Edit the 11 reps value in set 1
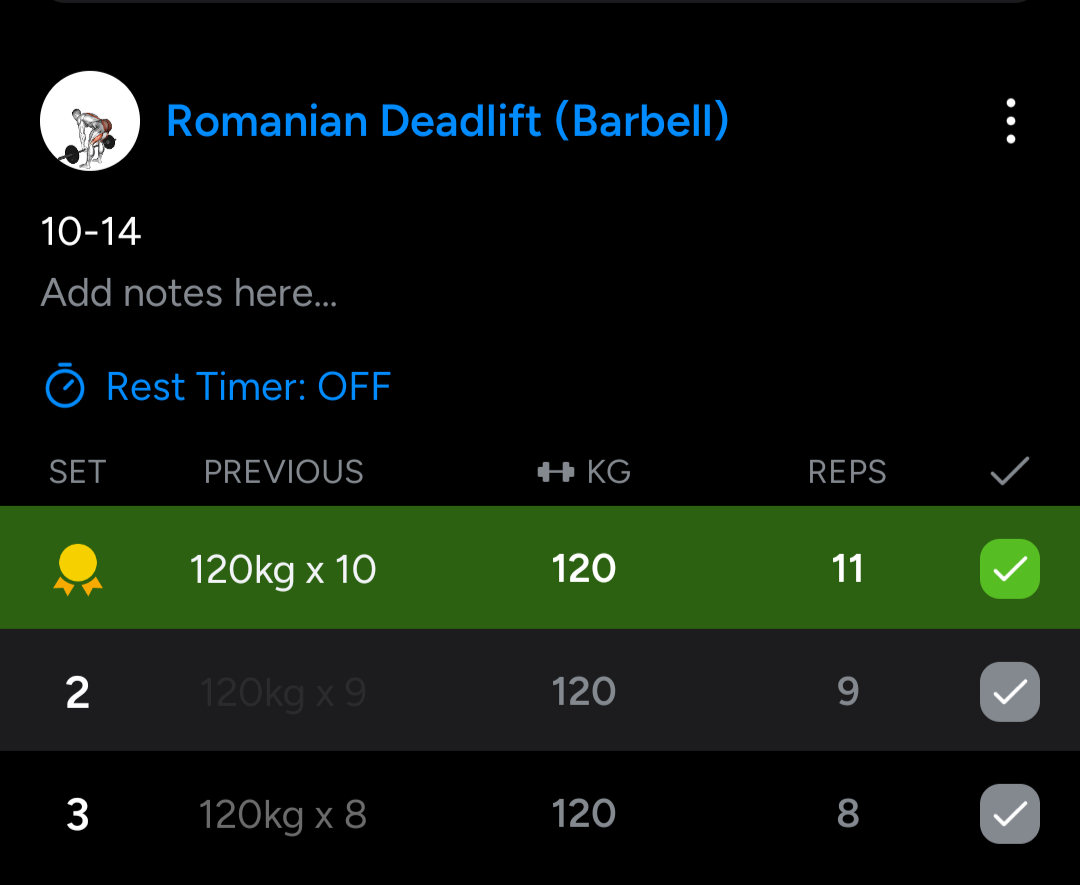The image size is (1080, 885). 847,569
